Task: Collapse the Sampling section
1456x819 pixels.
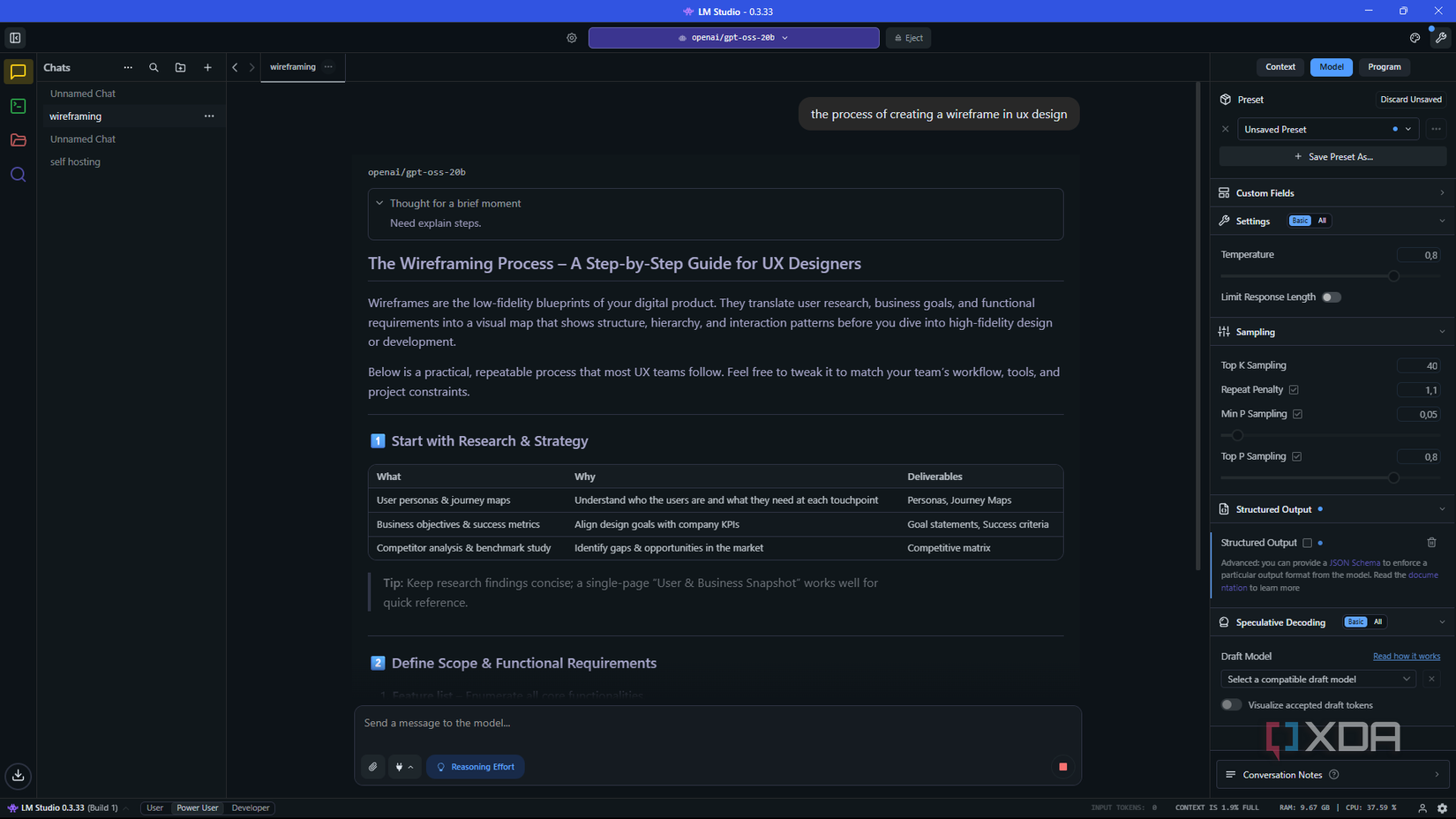Action: tap(1442, 333)
